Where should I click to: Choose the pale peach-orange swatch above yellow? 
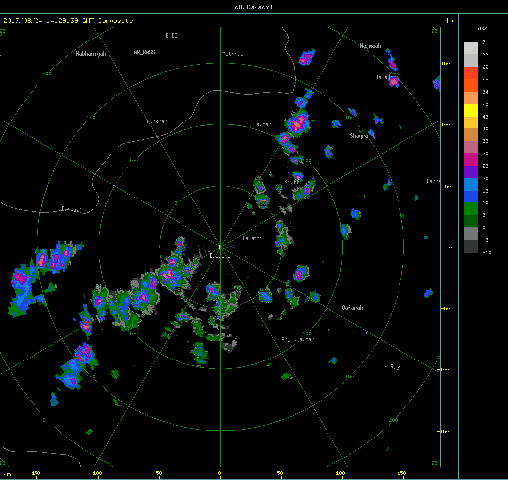pyautogui.click(x=471, y=98)
